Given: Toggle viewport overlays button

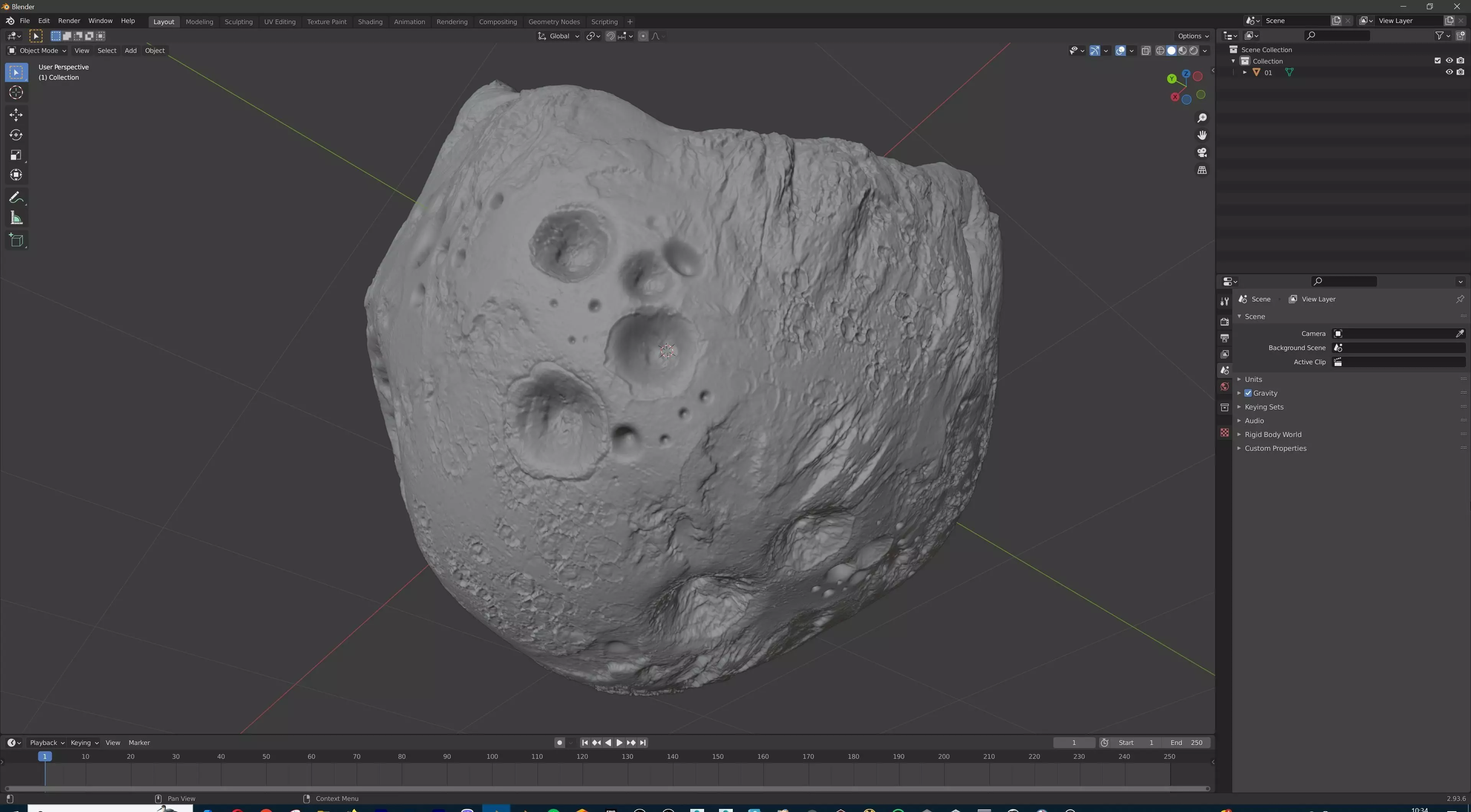Looking at the screenshot, I should (1120, 51).
